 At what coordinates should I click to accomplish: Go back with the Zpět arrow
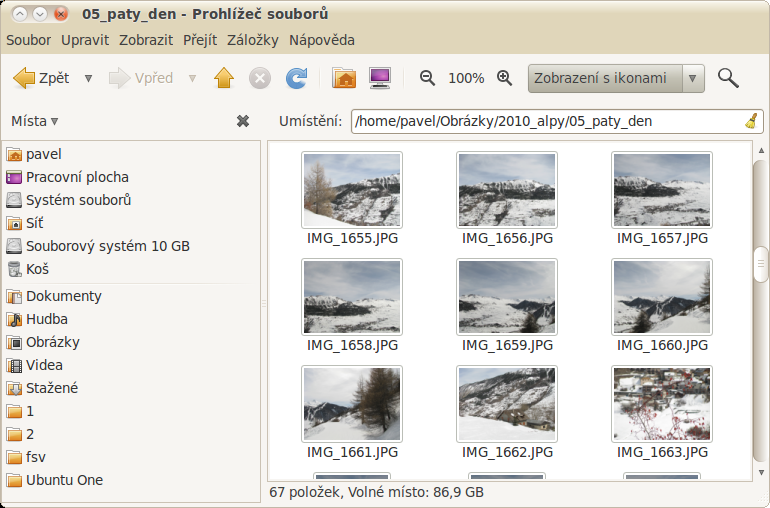coord(41,78)
